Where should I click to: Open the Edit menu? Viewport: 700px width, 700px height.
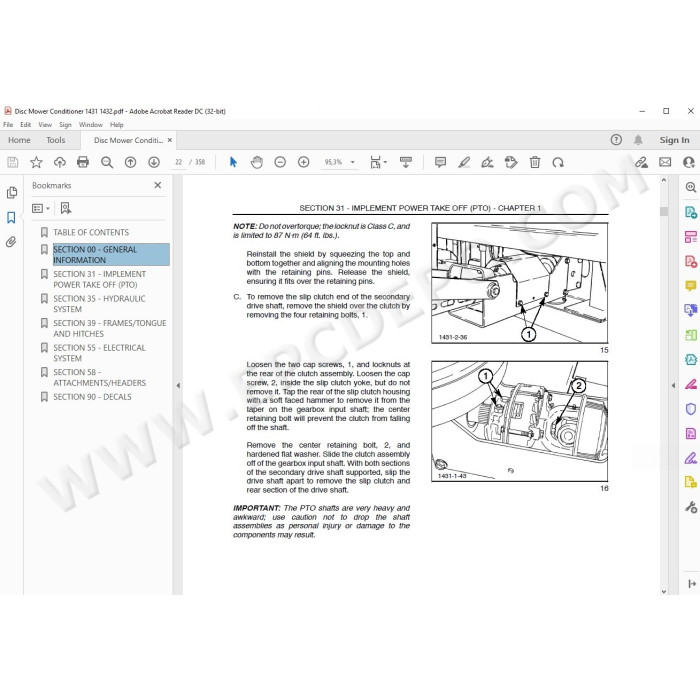pyautogui.click(x=25, y=125)
